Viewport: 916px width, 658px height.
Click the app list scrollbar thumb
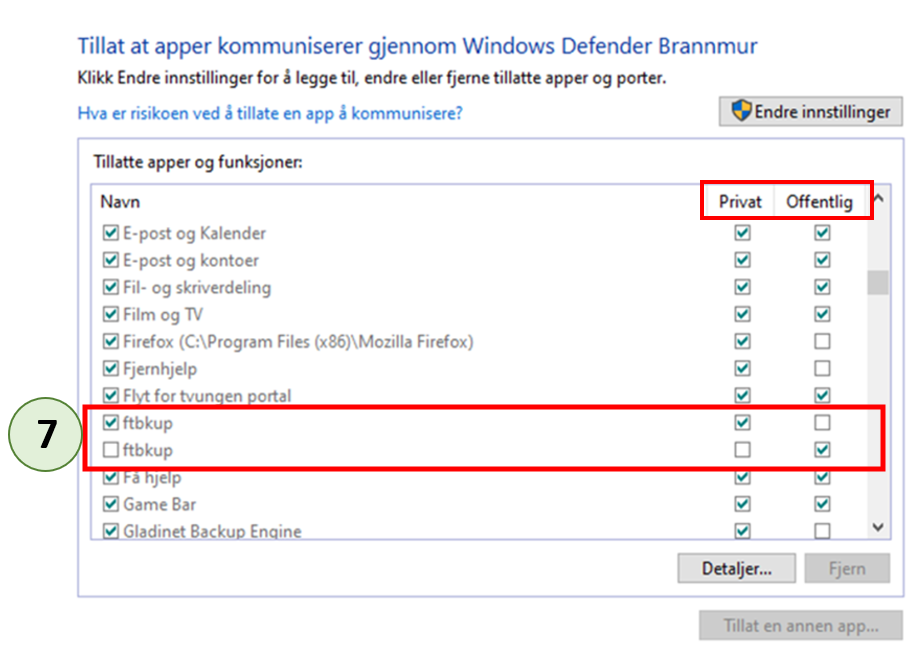[877, 282]
